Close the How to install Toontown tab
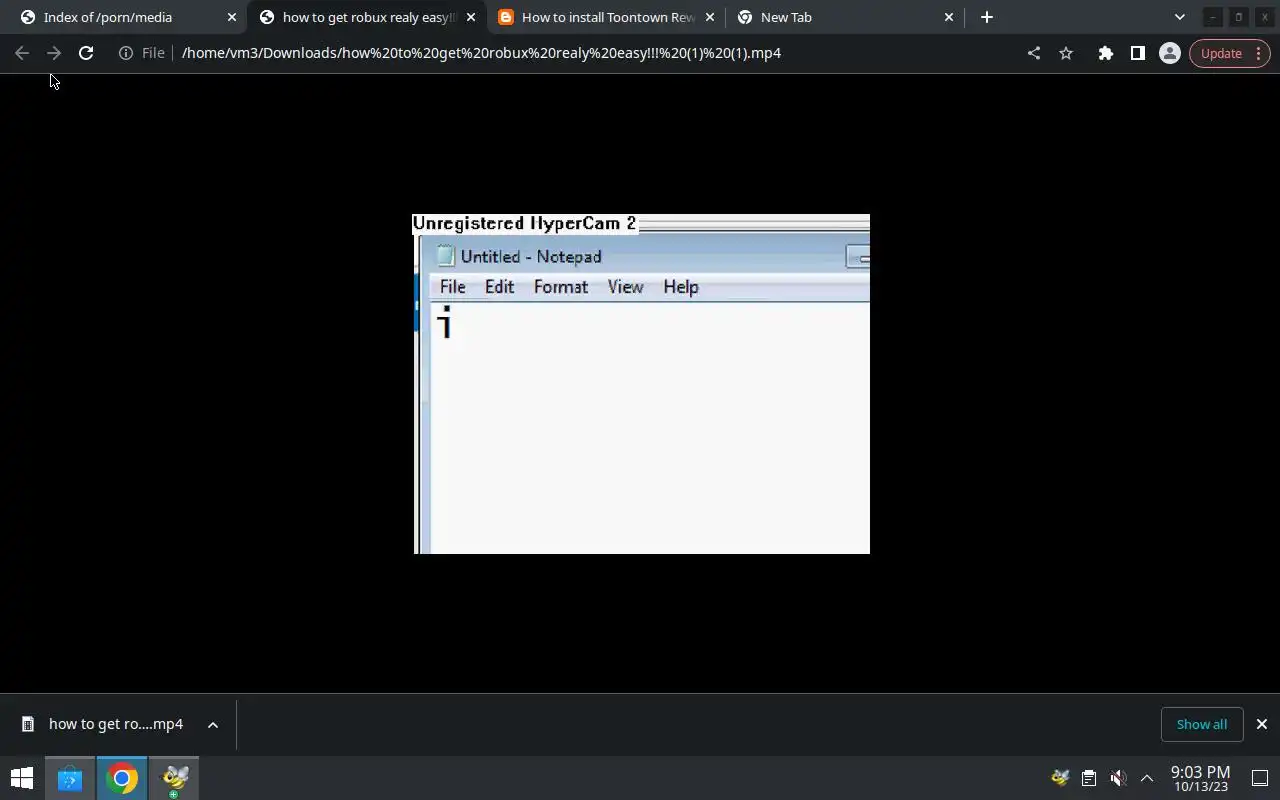The image size is (1280, 800). pyautogui.click(x=710, y=17)
